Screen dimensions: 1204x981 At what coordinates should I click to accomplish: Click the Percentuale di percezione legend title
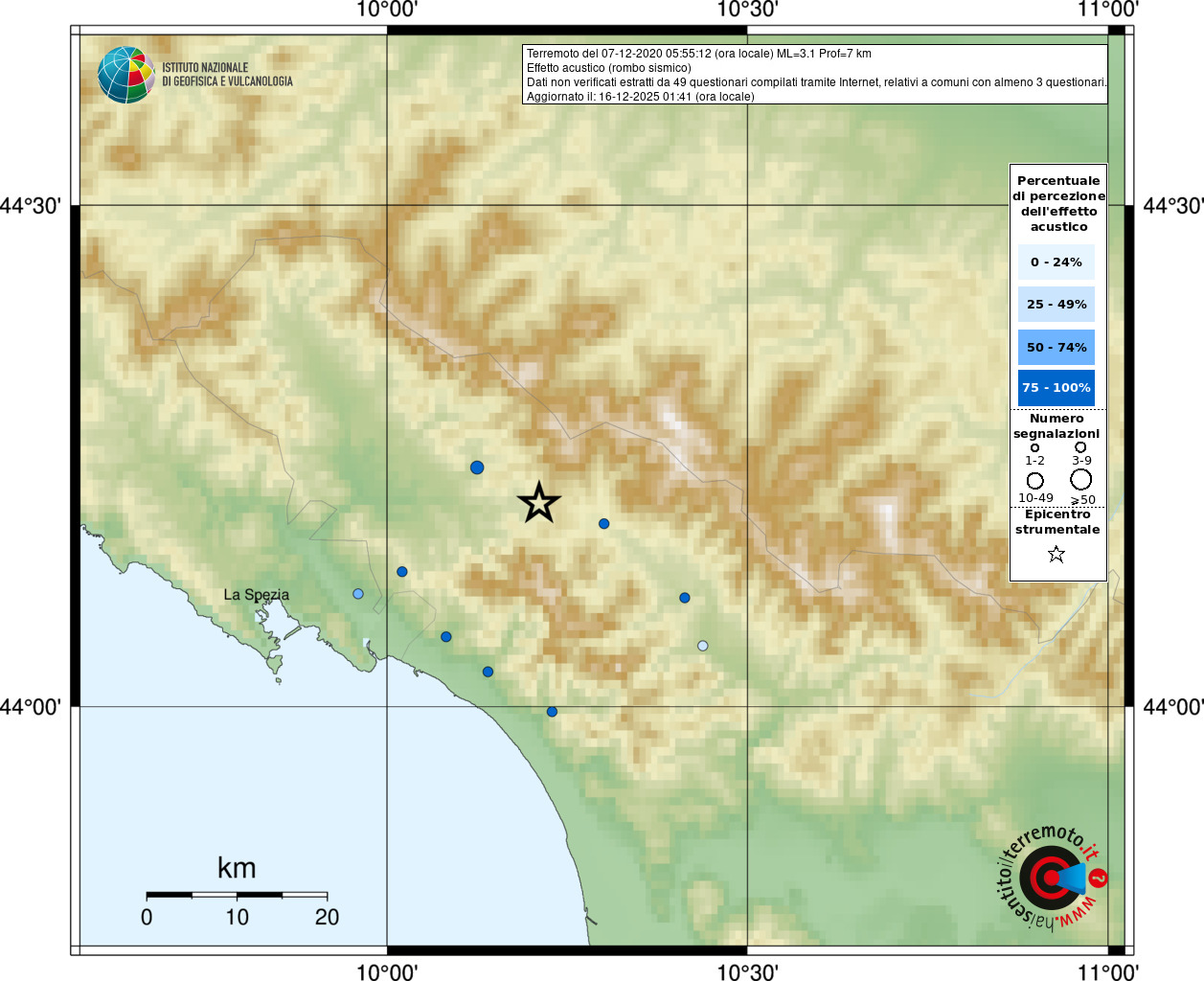click(1058, 204)
